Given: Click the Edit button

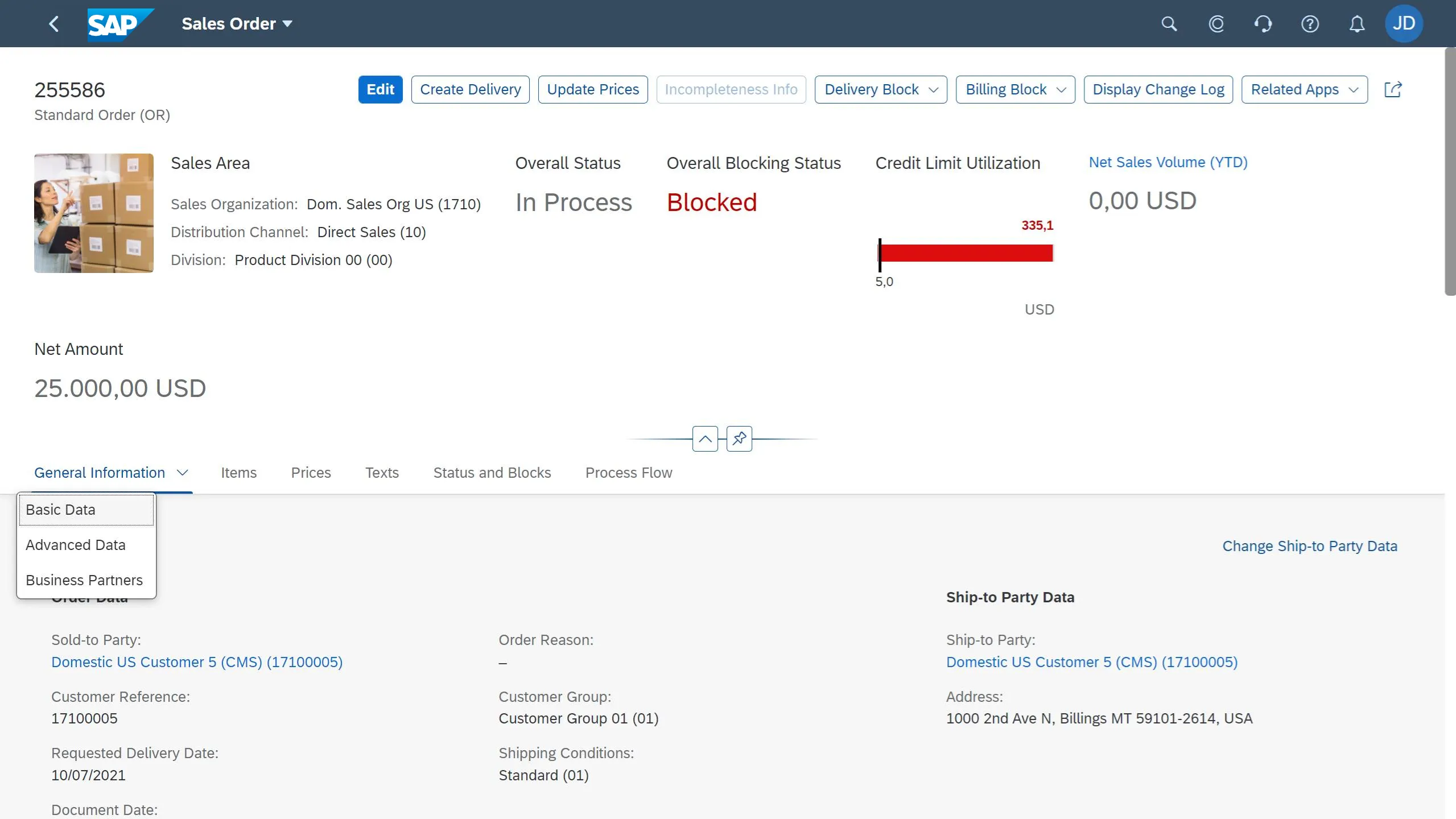Looking at the screenshot, I should tap(380, 89).
